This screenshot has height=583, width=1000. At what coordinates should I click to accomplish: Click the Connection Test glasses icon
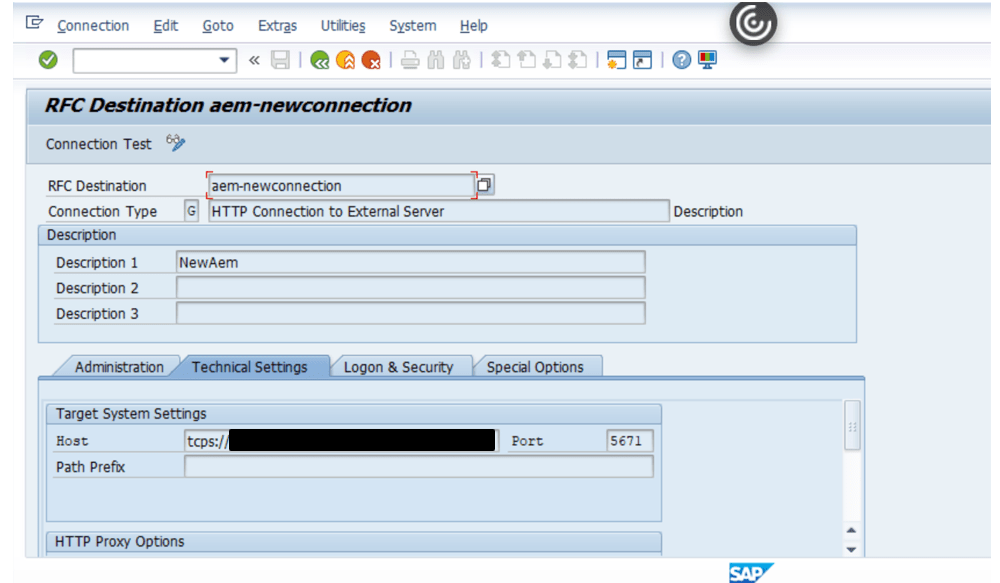coord(175,142)
